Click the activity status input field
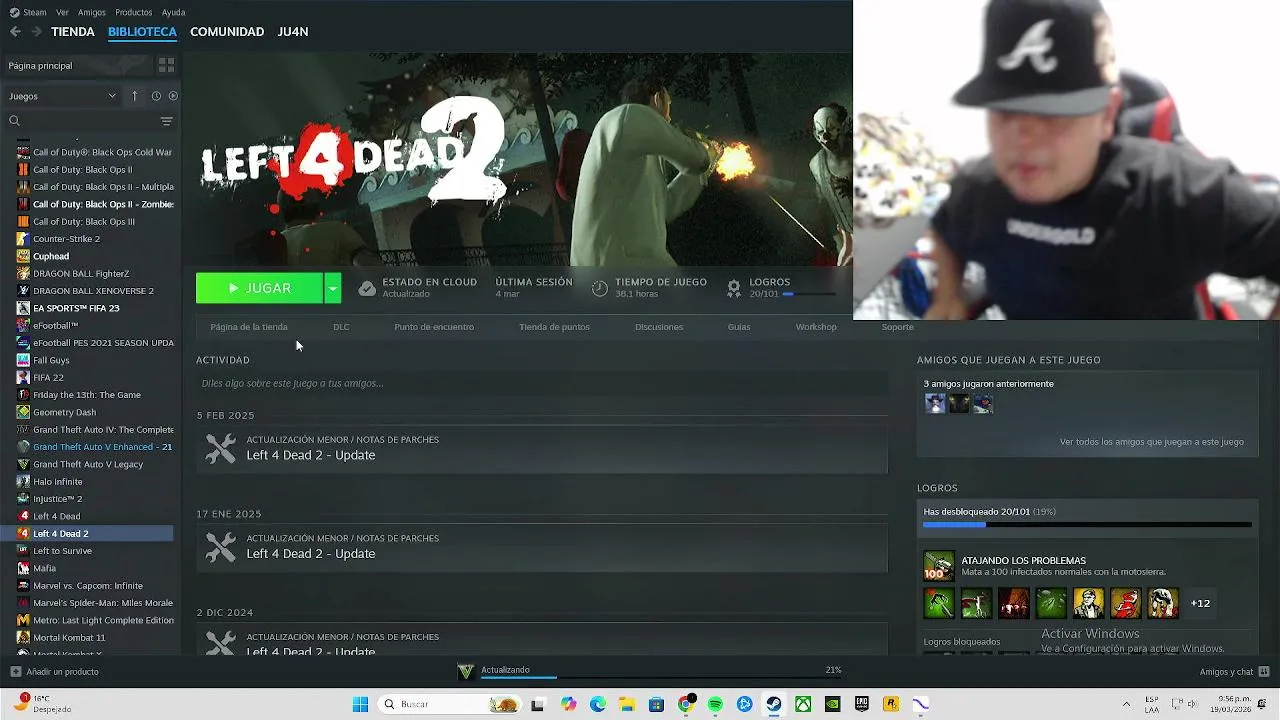This screenshot has width=1280, height=720. (542, 383)
